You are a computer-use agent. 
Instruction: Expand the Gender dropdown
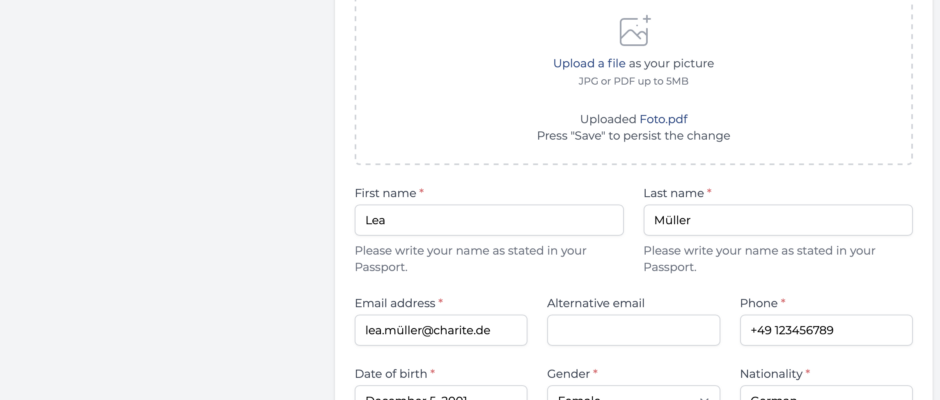click(634, 393)
